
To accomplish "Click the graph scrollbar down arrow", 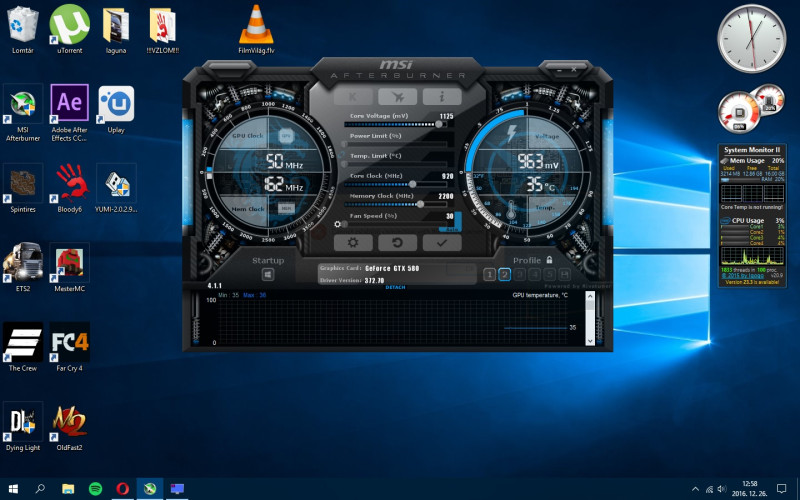I will click(590, 341).
